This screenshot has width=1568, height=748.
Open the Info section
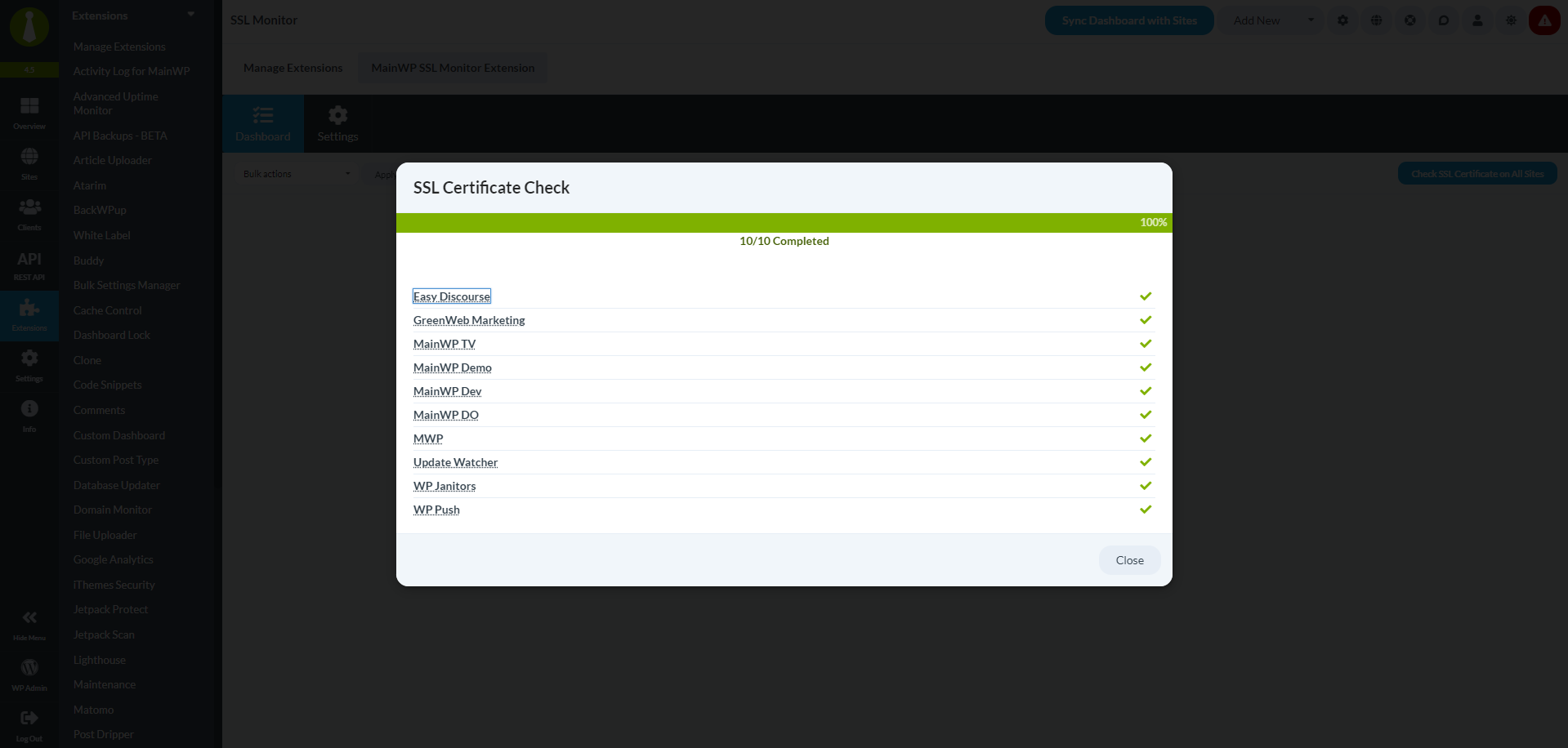pos(29,416)
